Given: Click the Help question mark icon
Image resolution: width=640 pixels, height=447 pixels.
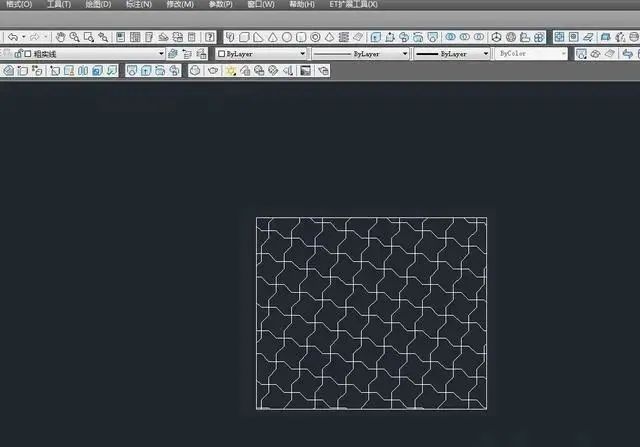Looking at the screenshot, I should click(210, 37).
